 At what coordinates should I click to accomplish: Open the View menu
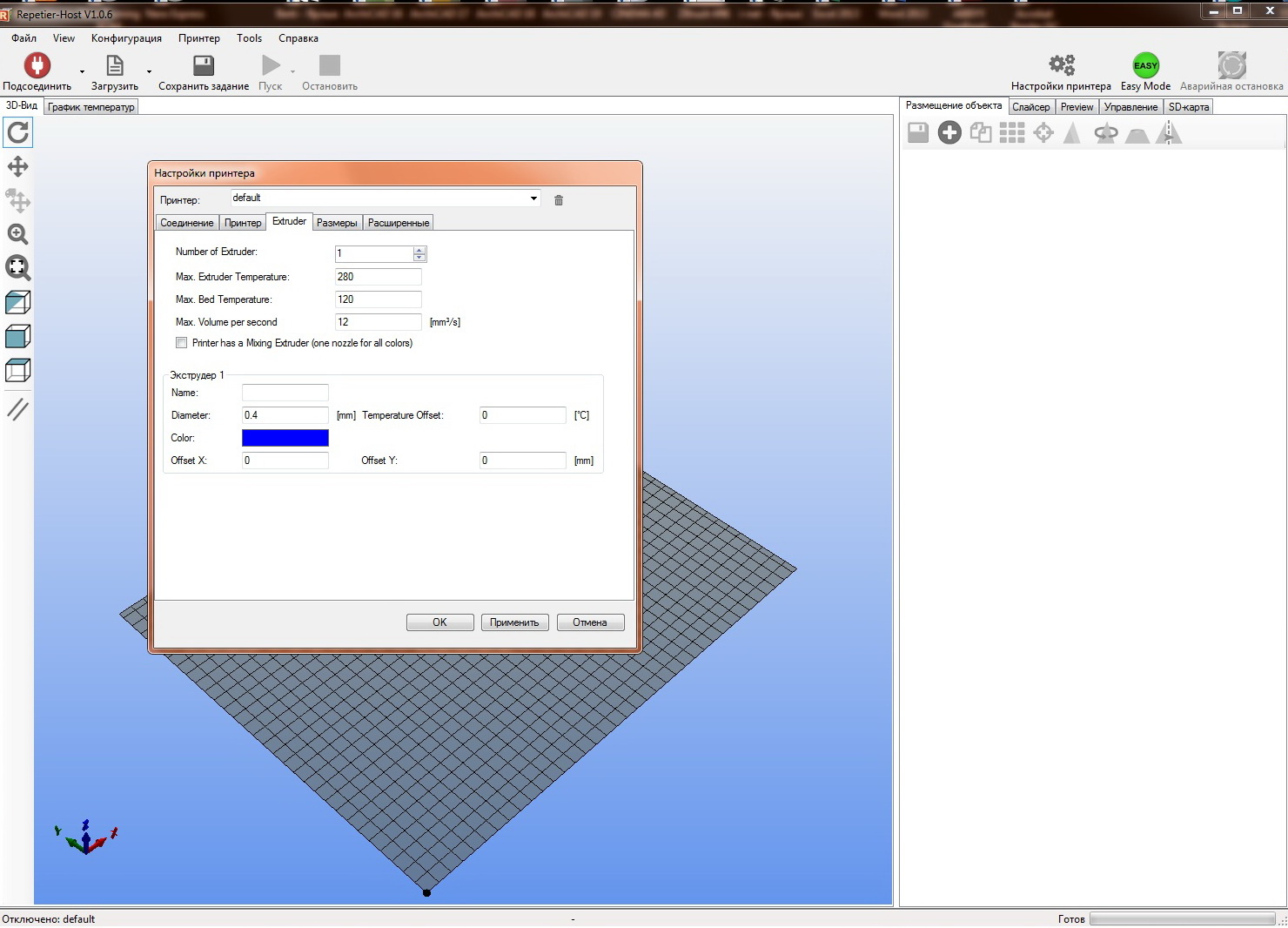pos(64,38)
